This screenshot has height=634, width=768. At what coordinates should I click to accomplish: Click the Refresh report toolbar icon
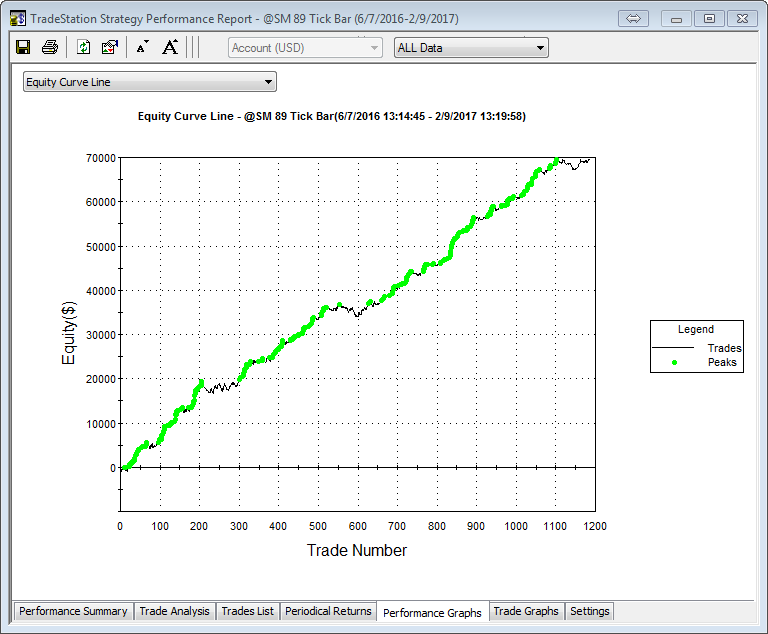click(x=84, y=47)
